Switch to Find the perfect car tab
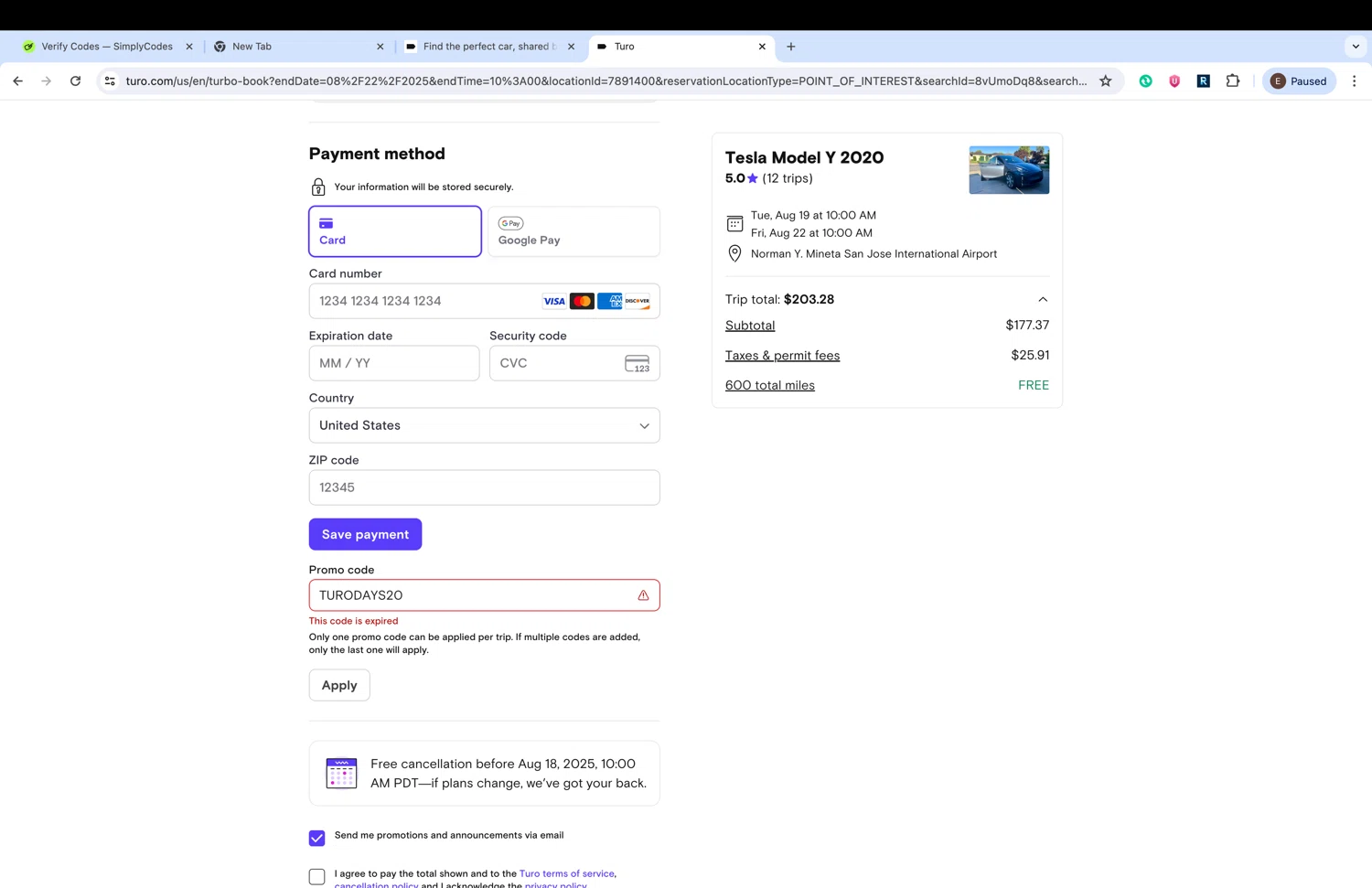Image resolution: width=1372 pixels, height=888 pixels. pyautogui.click(x=488, y=47)
